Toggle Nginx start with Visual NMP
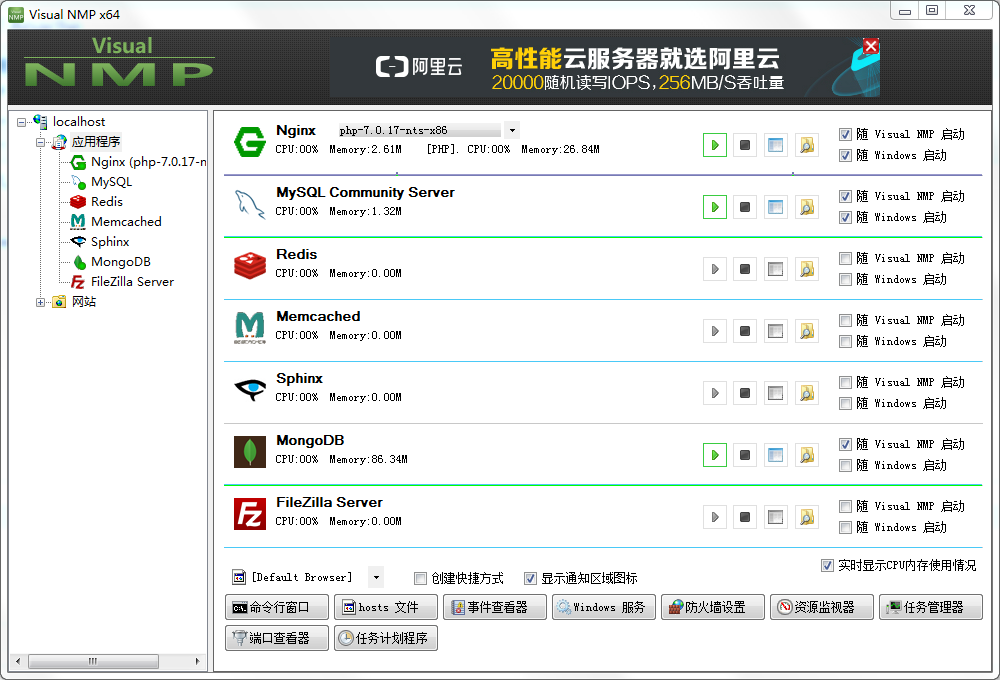1000x680 pixels. (x=846, y=135)
